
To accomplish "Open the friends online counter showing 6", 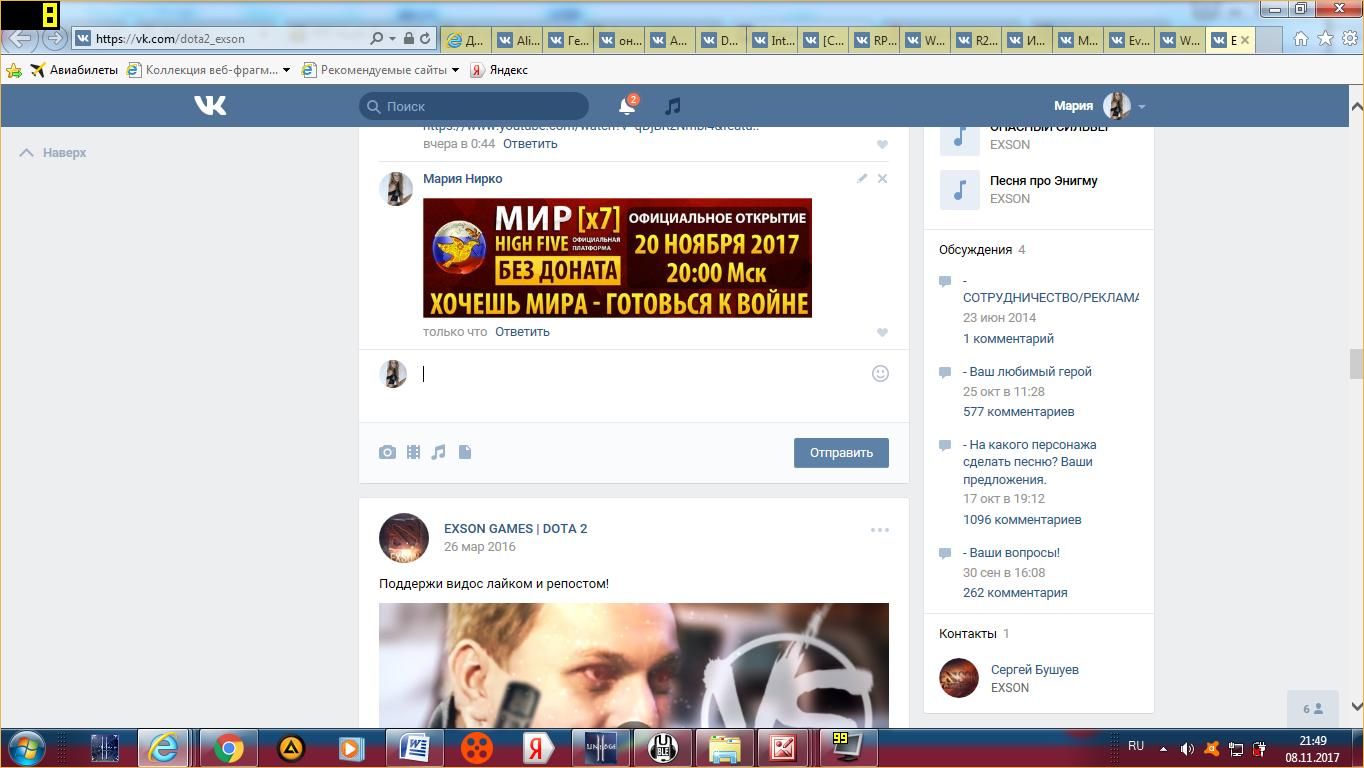I will pyautogui.click(x=1313, y=709).
